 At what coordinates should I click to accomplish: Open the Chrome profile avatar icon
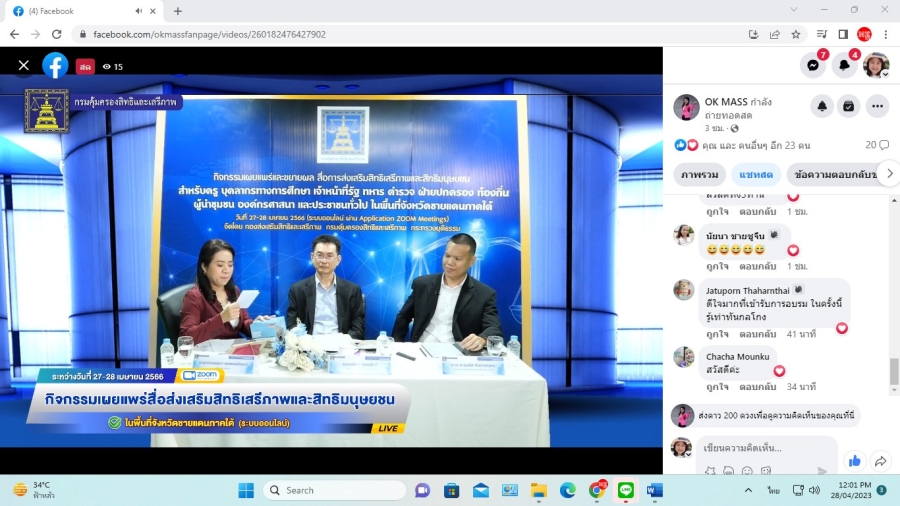tap(864, 34)
